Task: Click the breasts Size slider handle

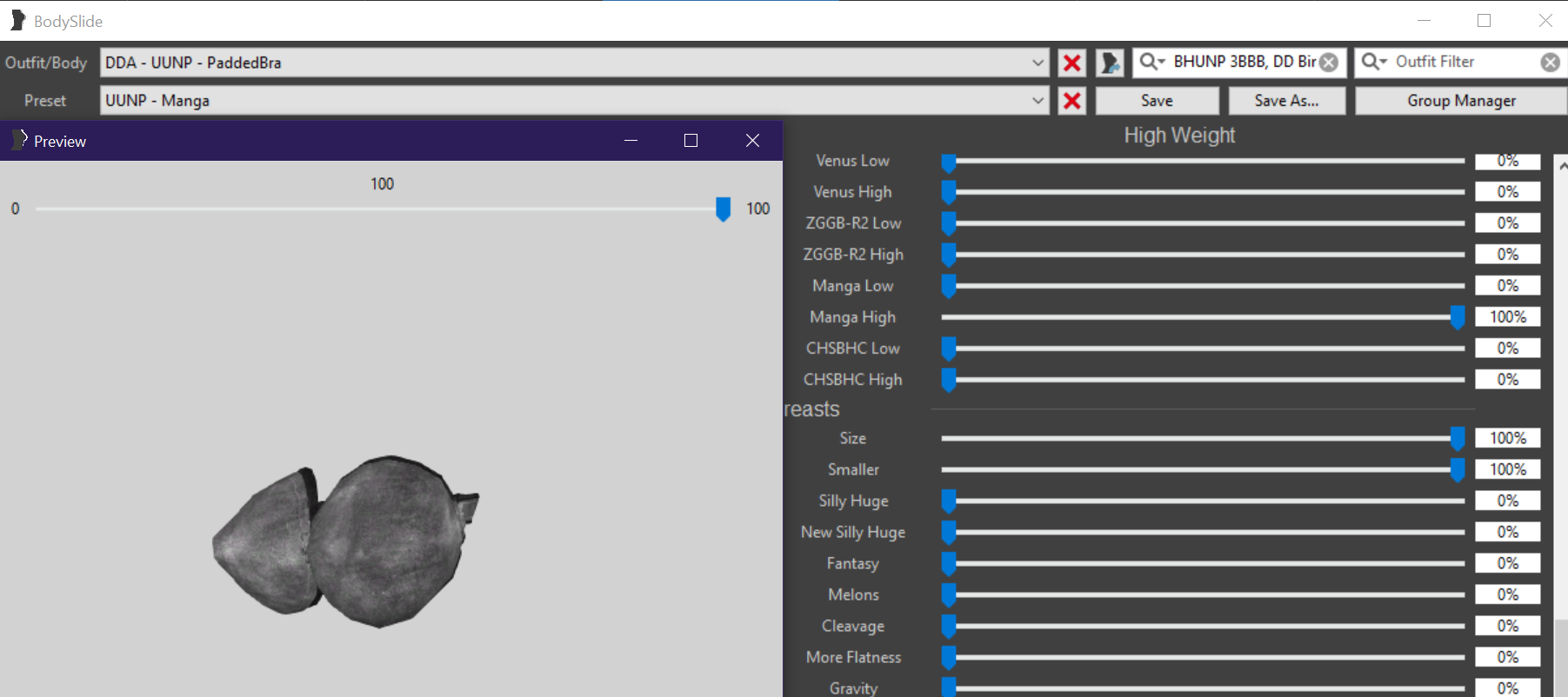Action: point(1458,438)
